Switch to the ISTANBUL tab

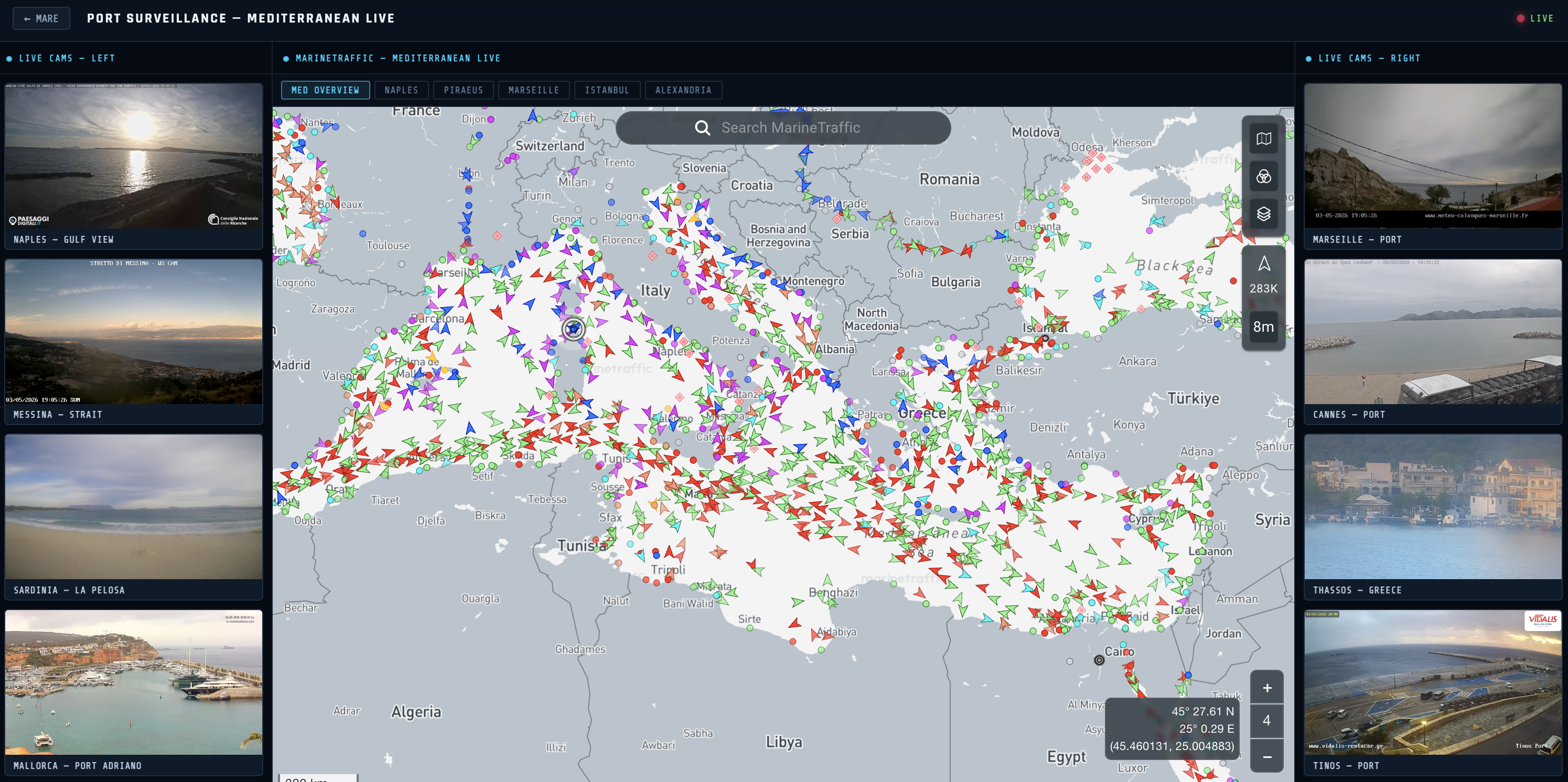607,90
